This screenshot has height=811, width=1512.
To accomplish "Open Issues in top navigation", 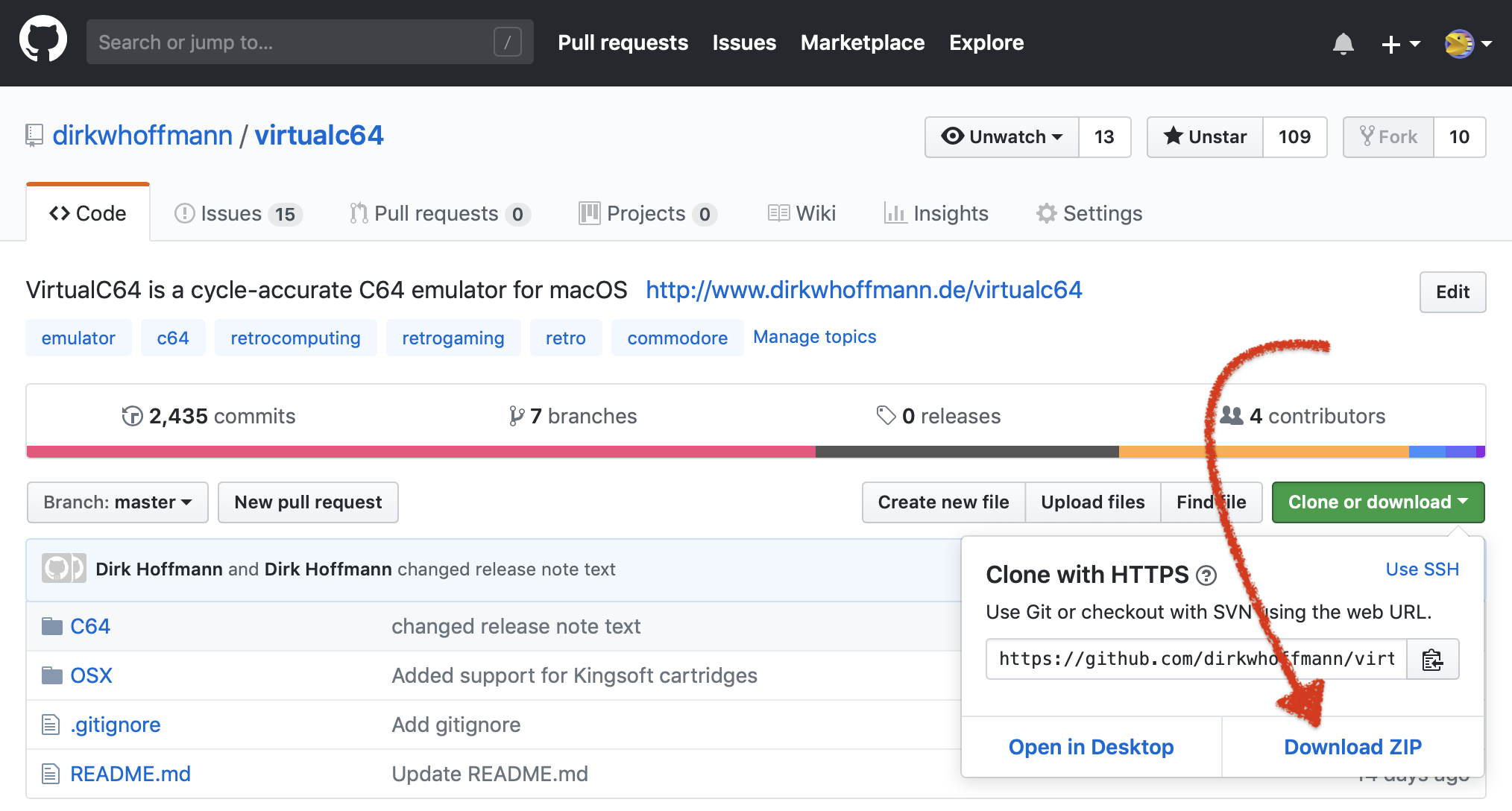I will point(744,42).
